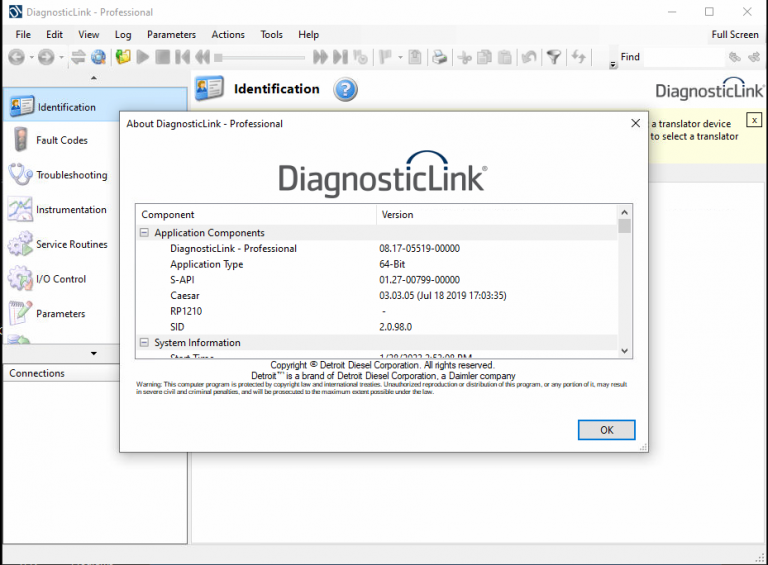Viewport: 768px width, 565px height.
Task: Click the Print toolbar icon
Action: (x=439, y=57)
